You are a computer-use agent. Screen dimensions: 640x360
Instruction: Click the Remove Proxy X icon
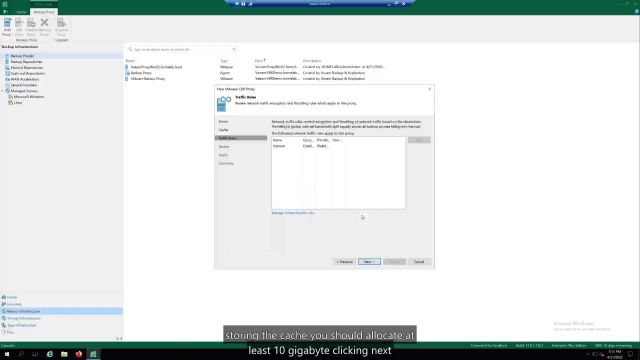[44, 22]
